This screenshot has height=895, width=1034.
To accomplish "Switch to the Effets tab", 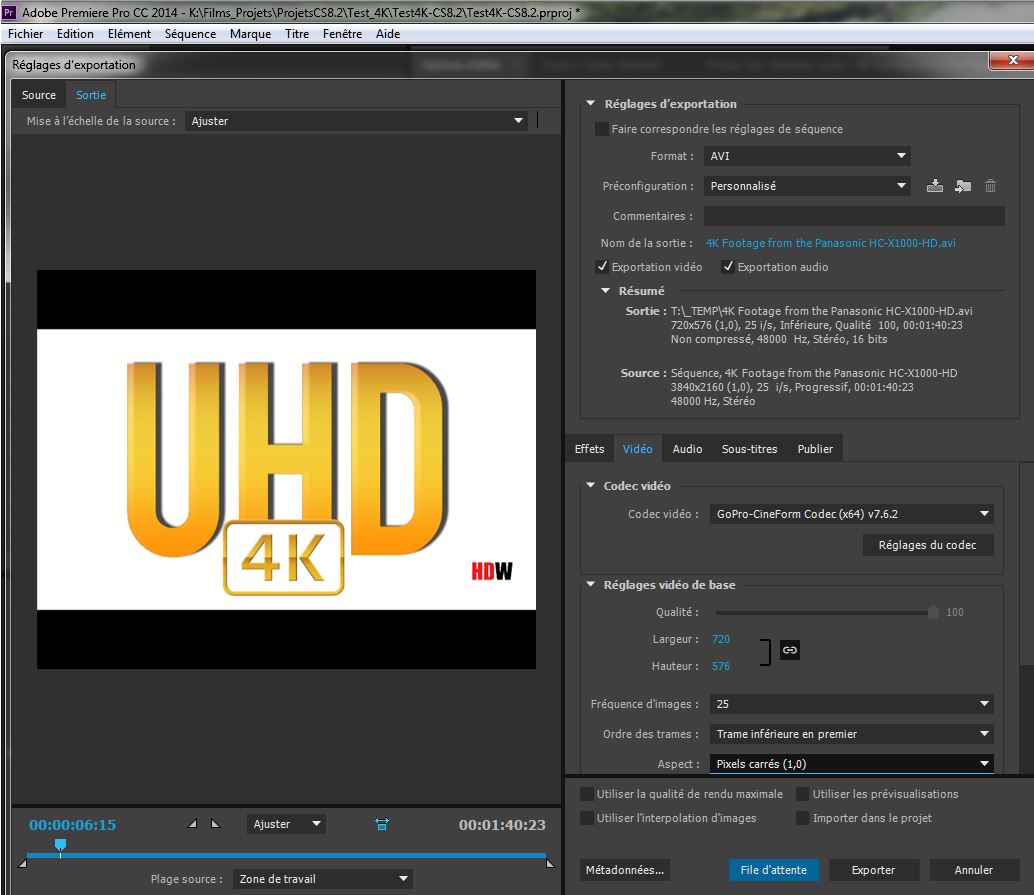I will click(x=590, y=448).
